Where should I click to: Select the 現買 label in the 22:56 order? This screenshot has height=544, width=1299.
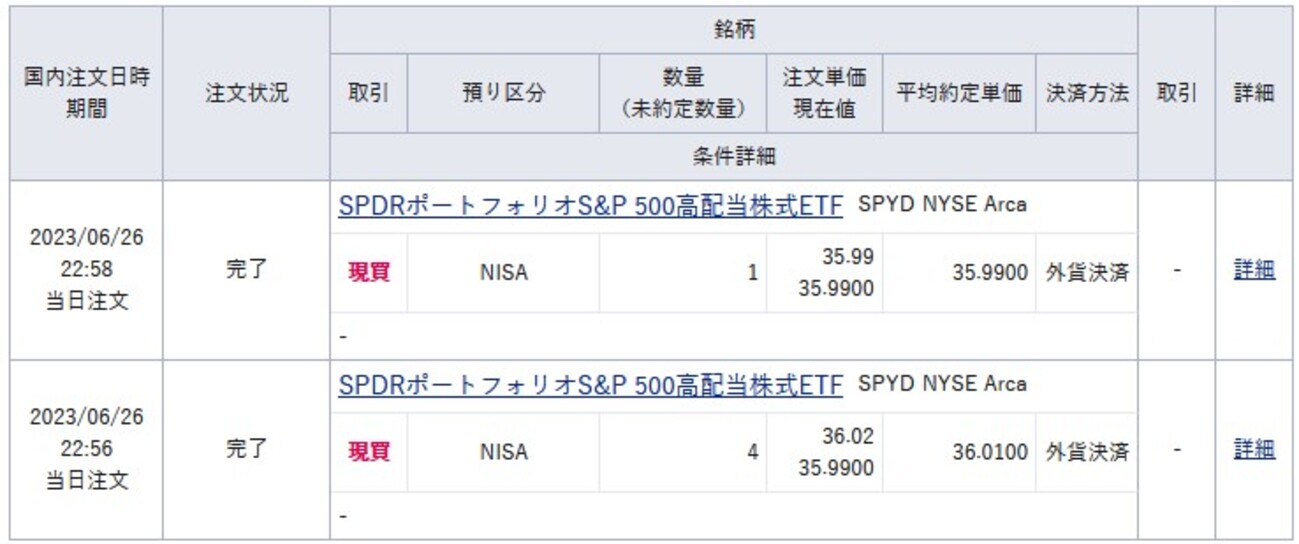368,452
